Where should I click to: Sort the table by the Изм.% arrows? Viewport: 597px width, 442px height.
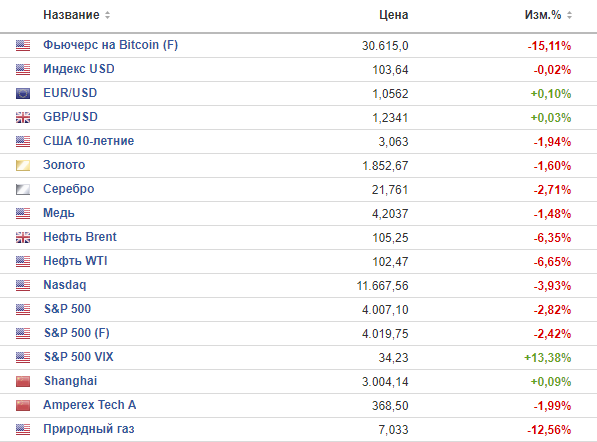click(569, 15)
